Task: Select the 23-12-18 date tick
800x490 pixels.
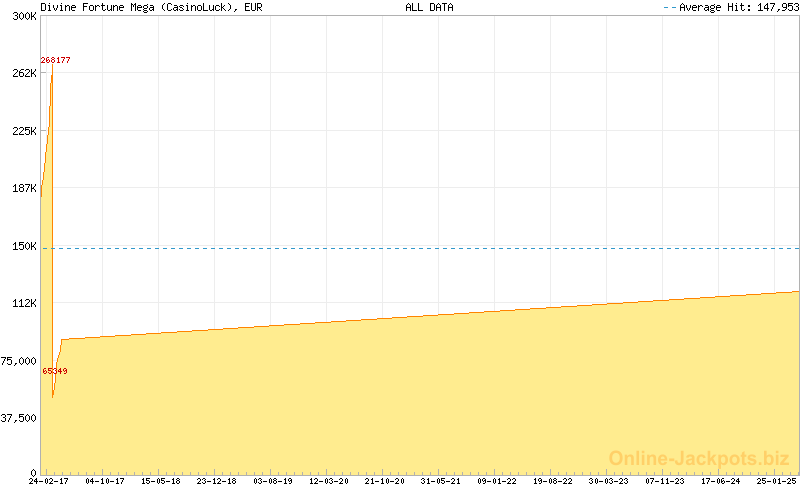Action: (x=217, y=481)
